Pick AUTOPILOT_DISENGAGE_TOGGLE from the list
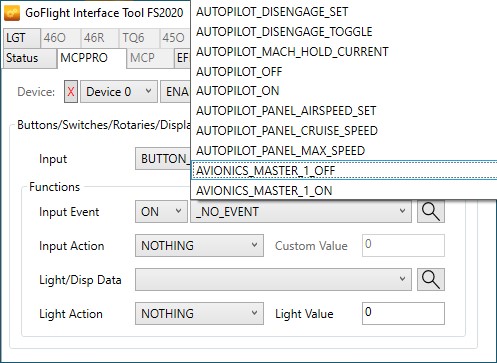The height and width of the screenshot is (363, 497). [x=344, y=32]
